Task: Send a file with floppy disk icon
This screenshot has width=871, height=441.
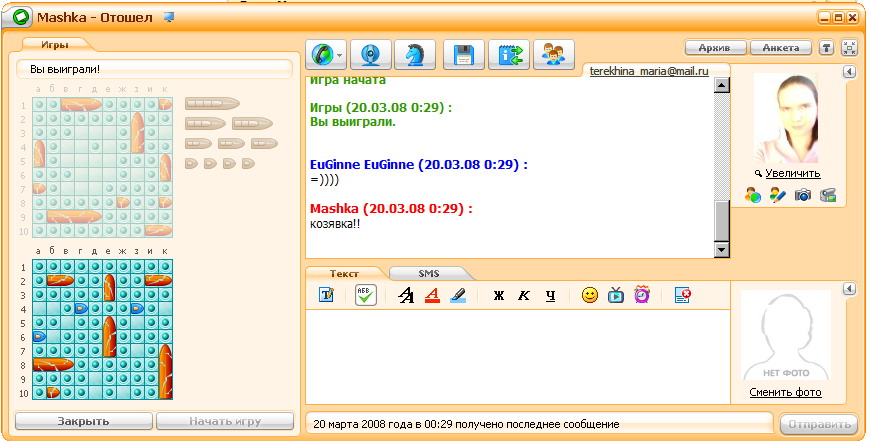Action: click(x=464, y=54)
